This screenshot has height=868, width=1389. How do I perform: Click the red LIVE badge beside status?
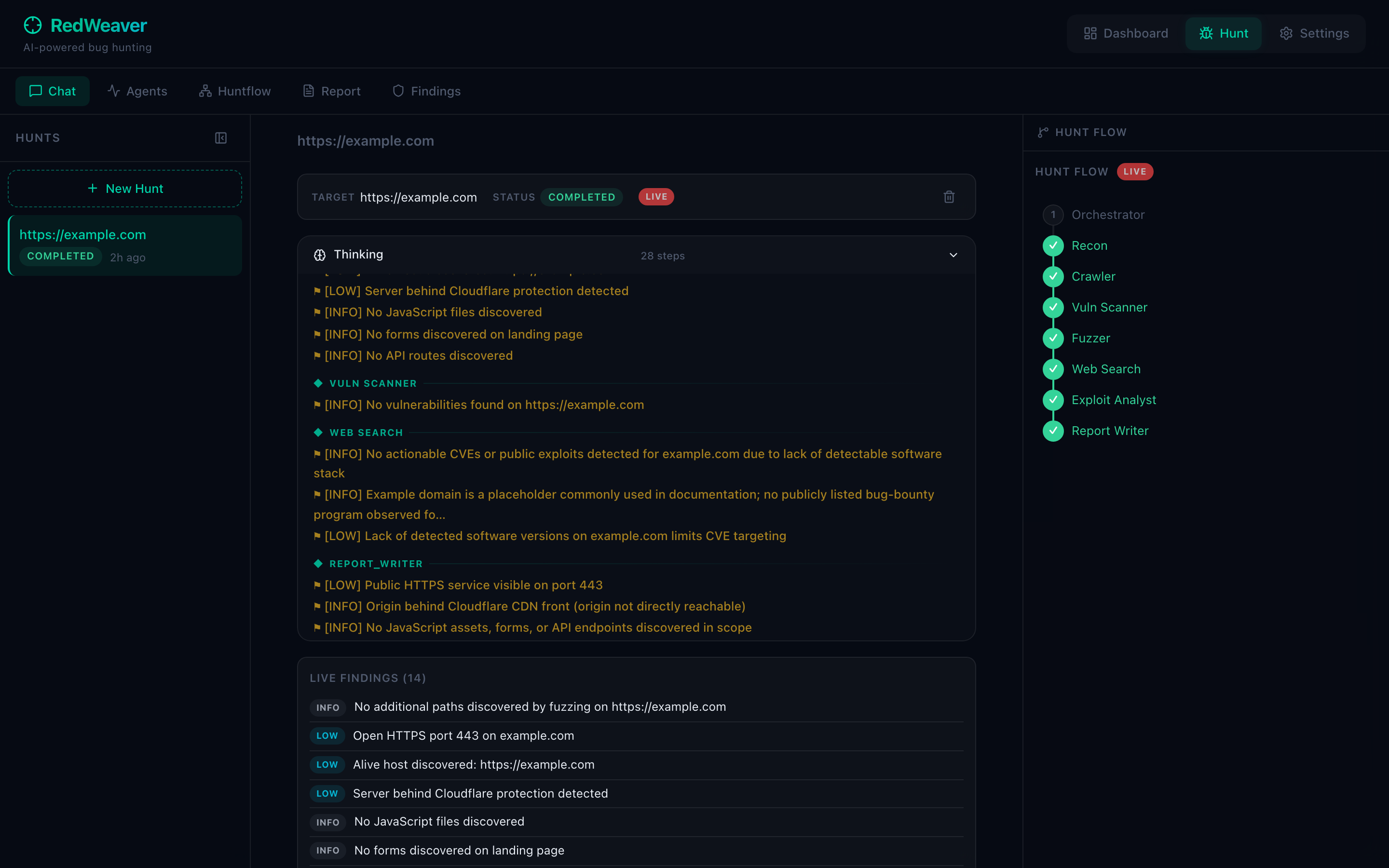pos(655,197)
